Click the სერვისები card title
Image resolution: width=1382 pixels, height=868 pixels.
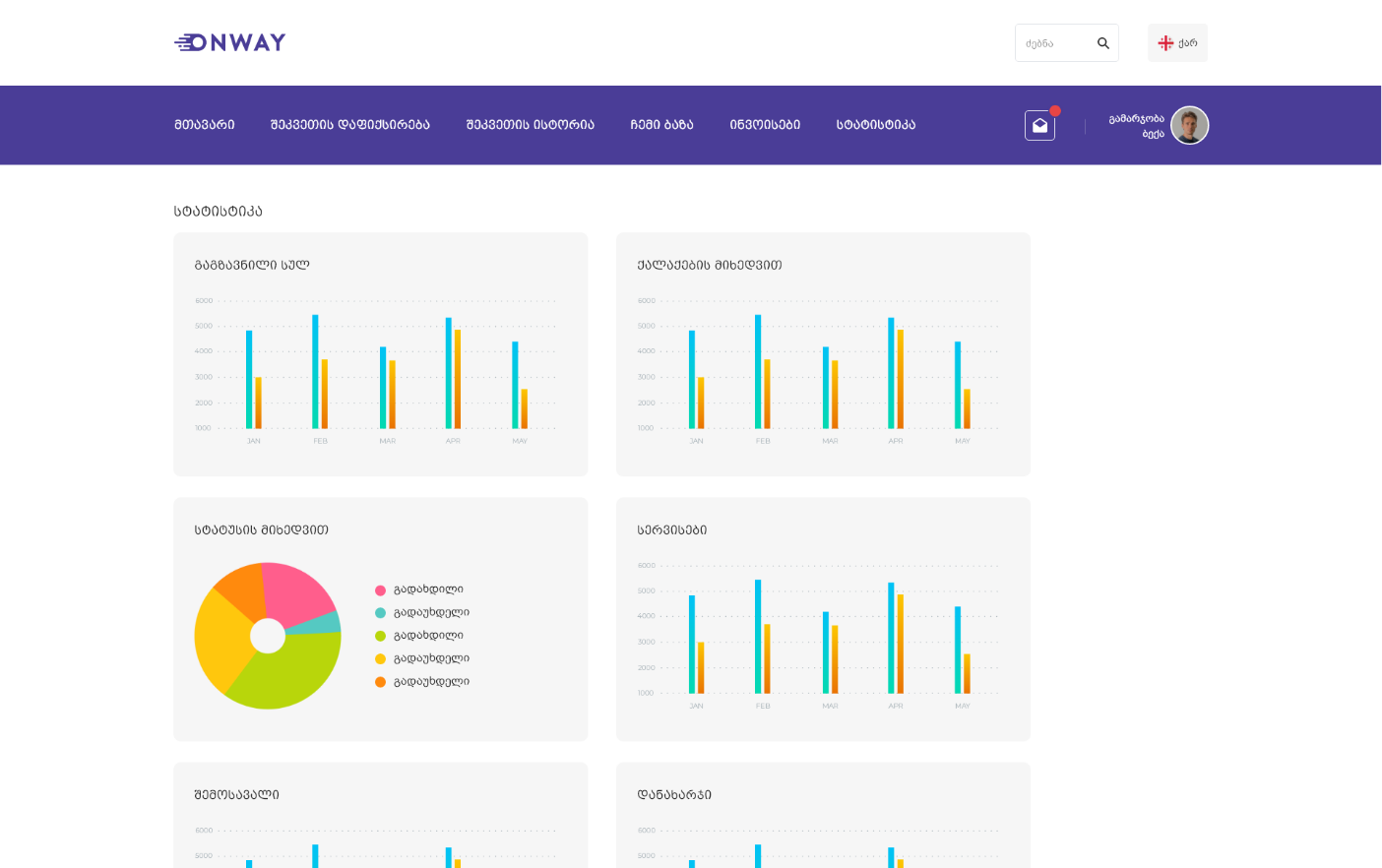[x=672, y=529]
